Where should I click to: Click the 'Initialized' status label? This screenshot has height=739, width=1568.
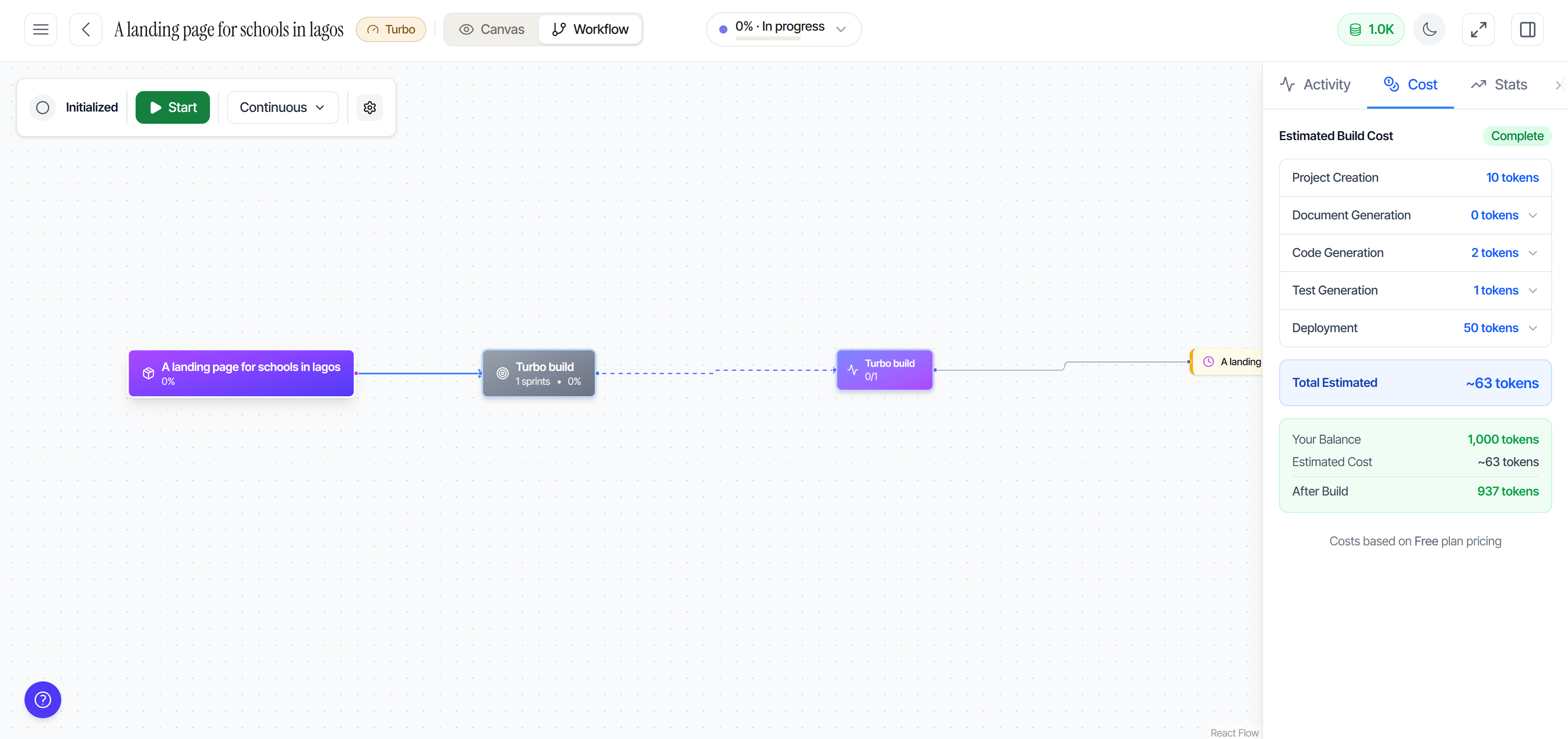click(x=92, y=108)
